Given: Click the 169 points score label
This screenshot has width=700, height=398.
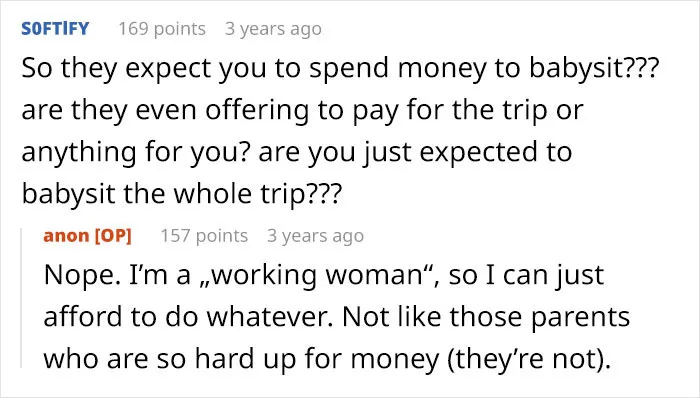Looking at the screenshot, I should pos(162,29).
